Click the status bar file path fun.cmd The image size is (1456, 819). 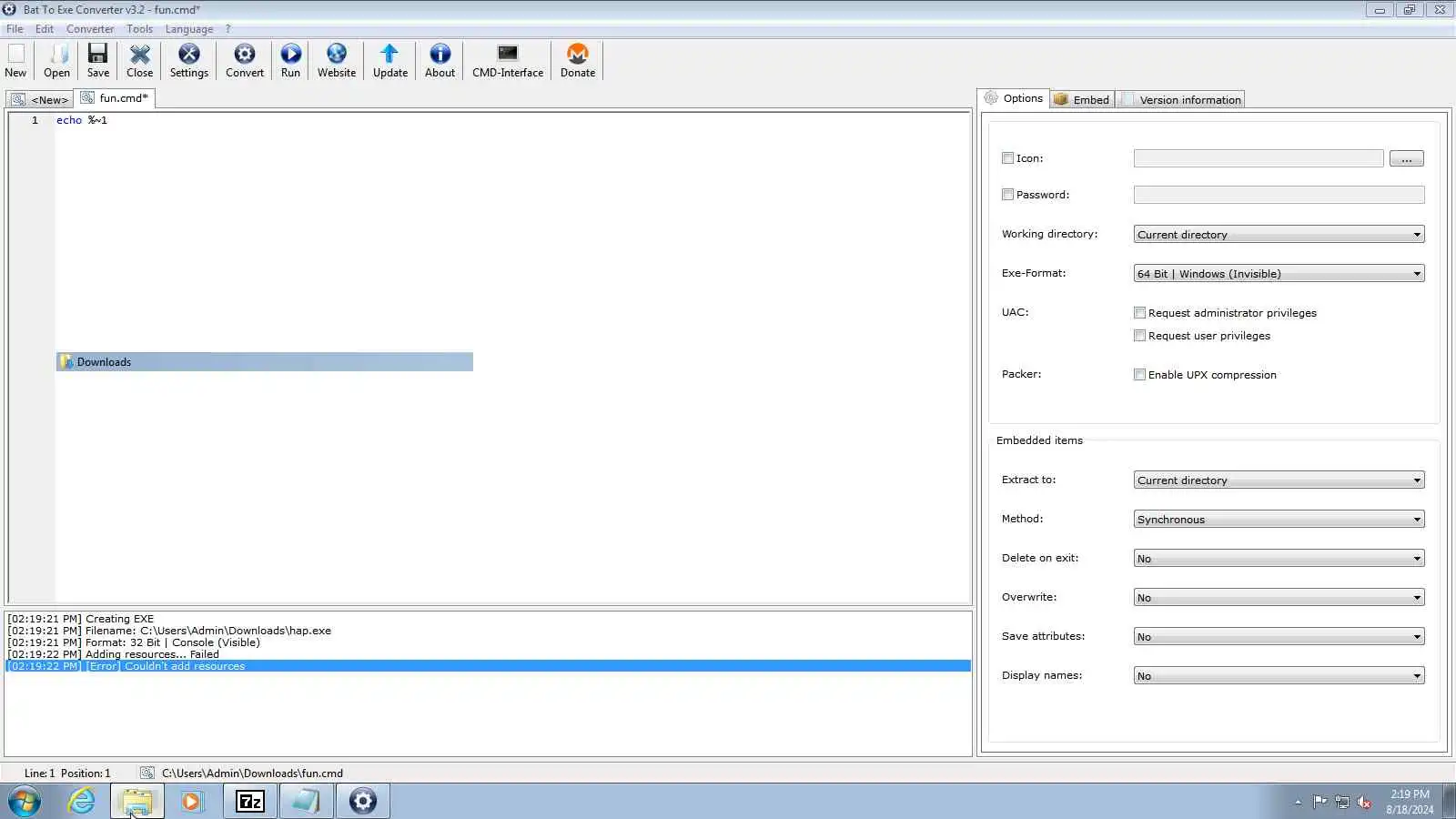click(252, 773)
